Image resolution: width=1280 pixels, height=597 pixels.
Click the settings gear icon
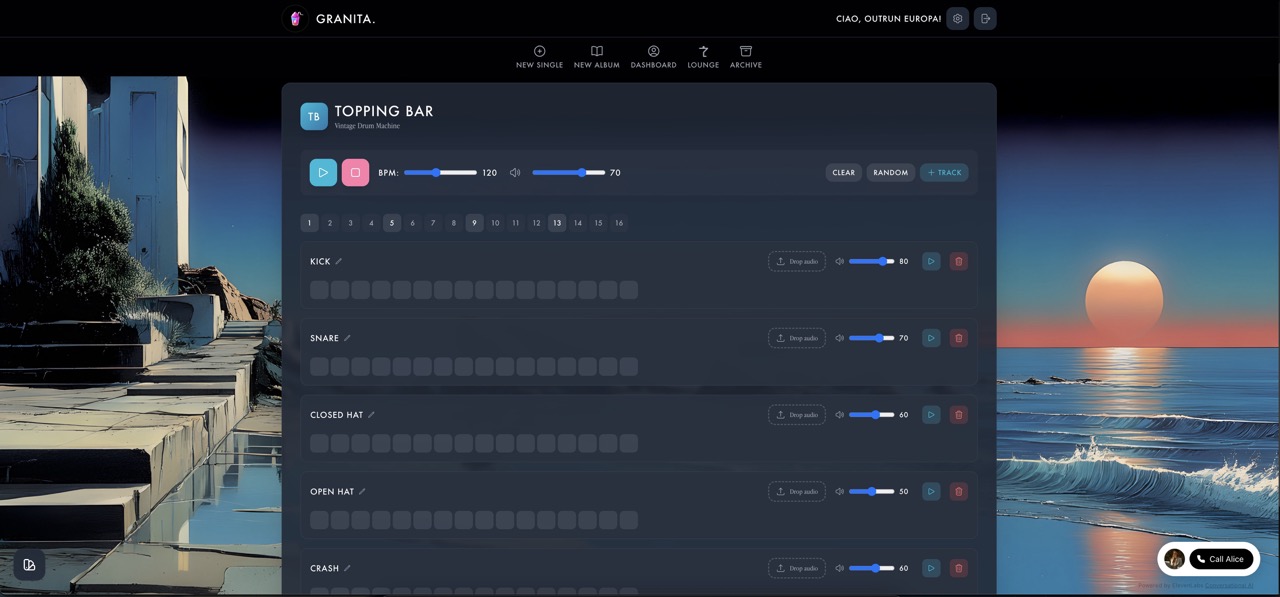pyautogui.click(x=958, y=18)
